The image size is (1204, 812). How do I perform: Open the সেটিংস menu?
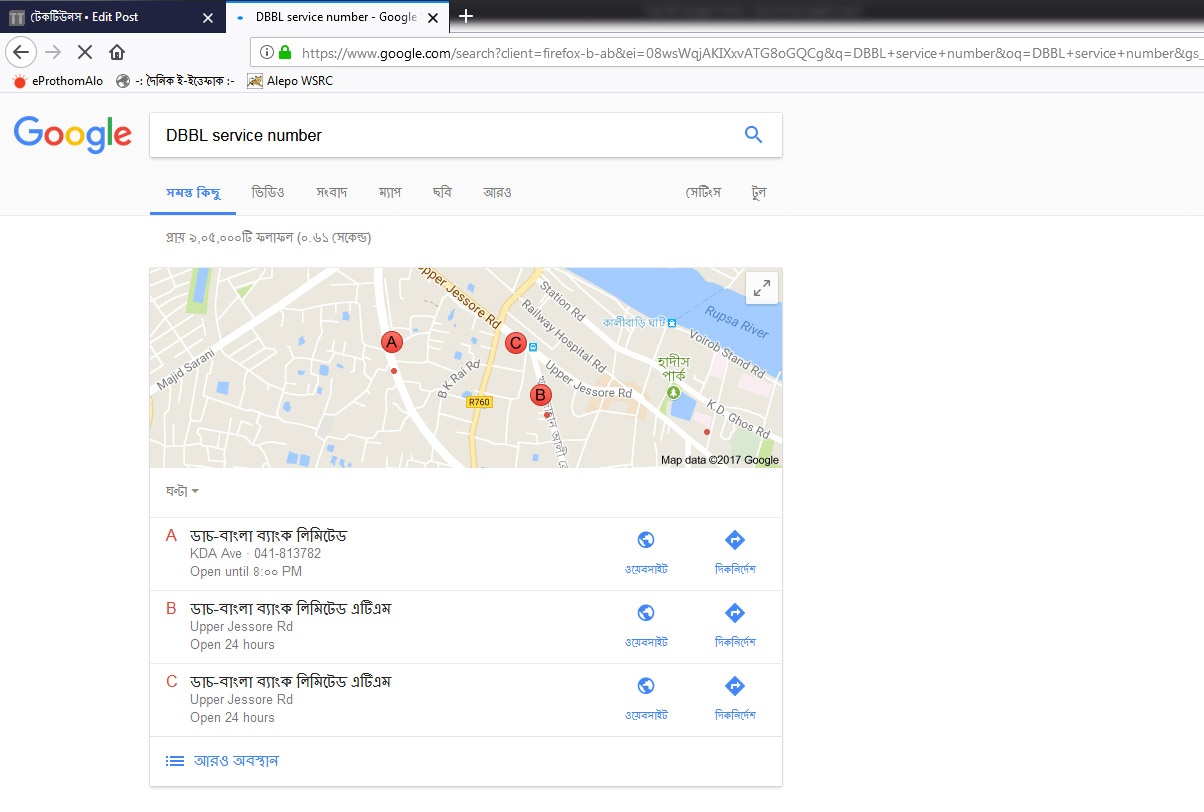(x=703, y=192)
